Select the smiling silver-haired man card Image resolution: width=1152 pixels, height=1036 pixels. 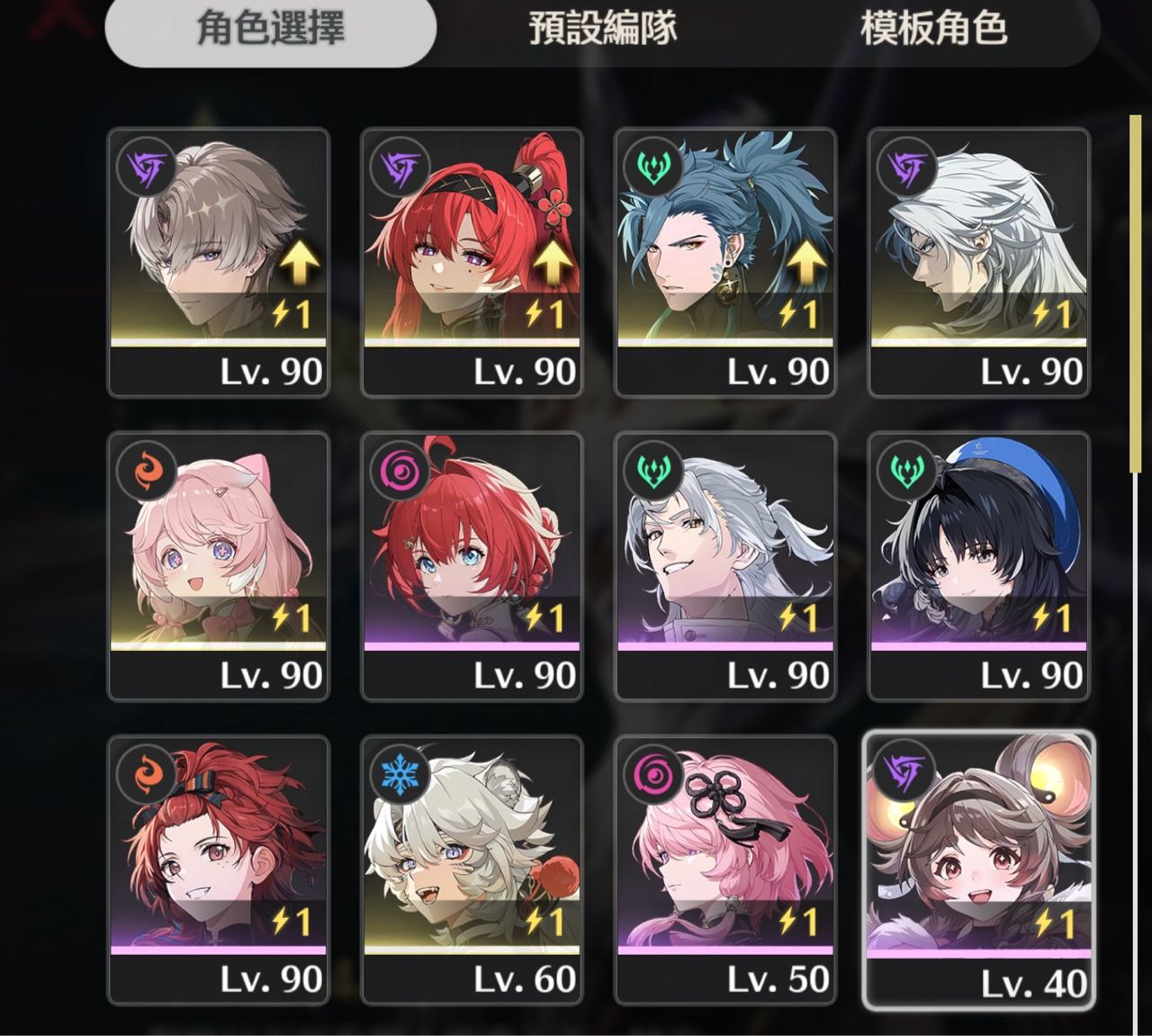[x=725, y=566]
